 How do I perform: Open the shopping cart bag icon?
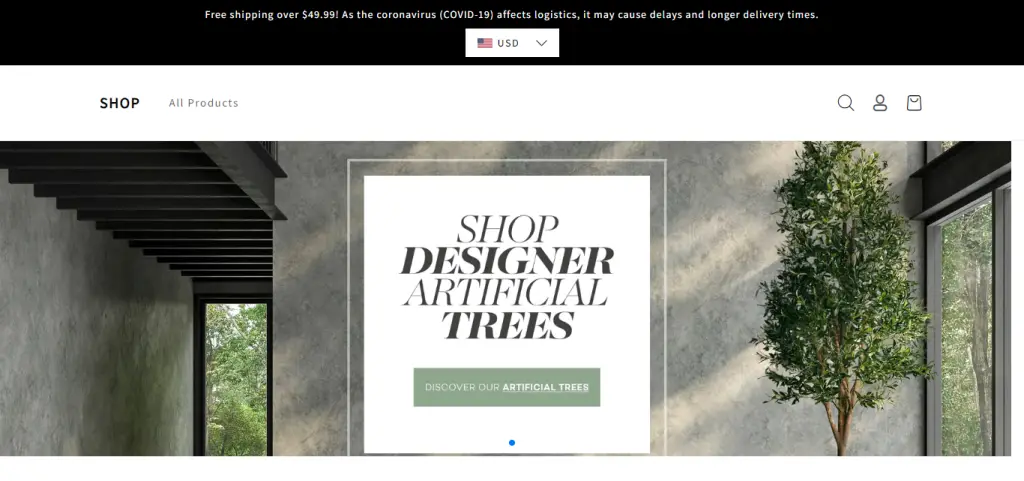click(914, 103)
